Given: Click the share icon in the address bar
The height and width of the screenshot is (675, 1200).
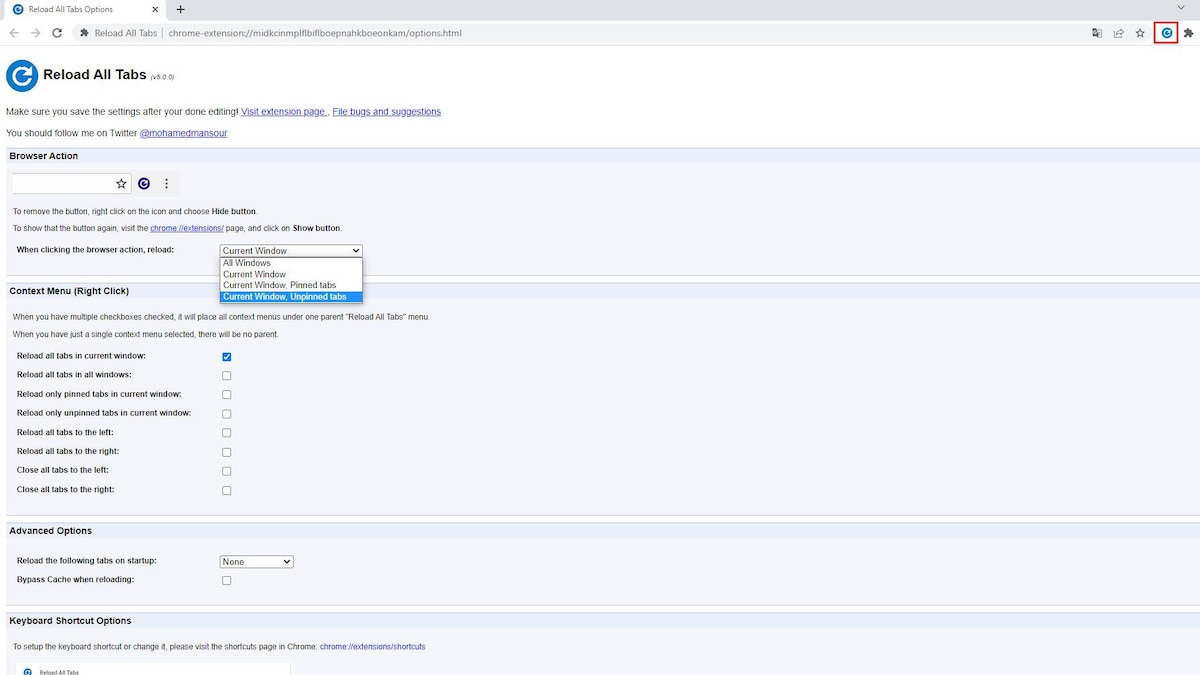Looking at the screenshot, I should coord(1118,32).
